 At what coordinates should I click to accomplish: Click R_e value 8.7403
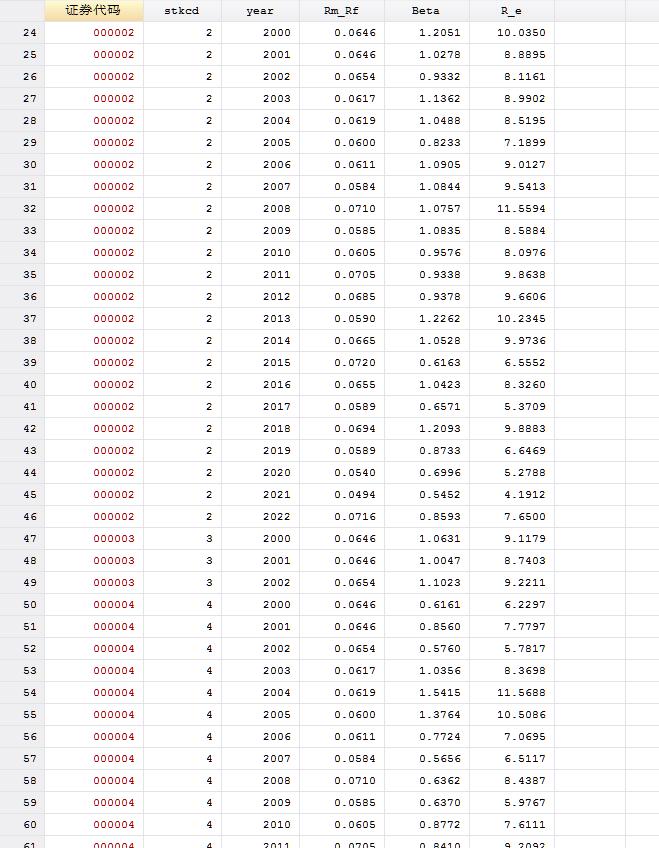click(x=525, y=561)
